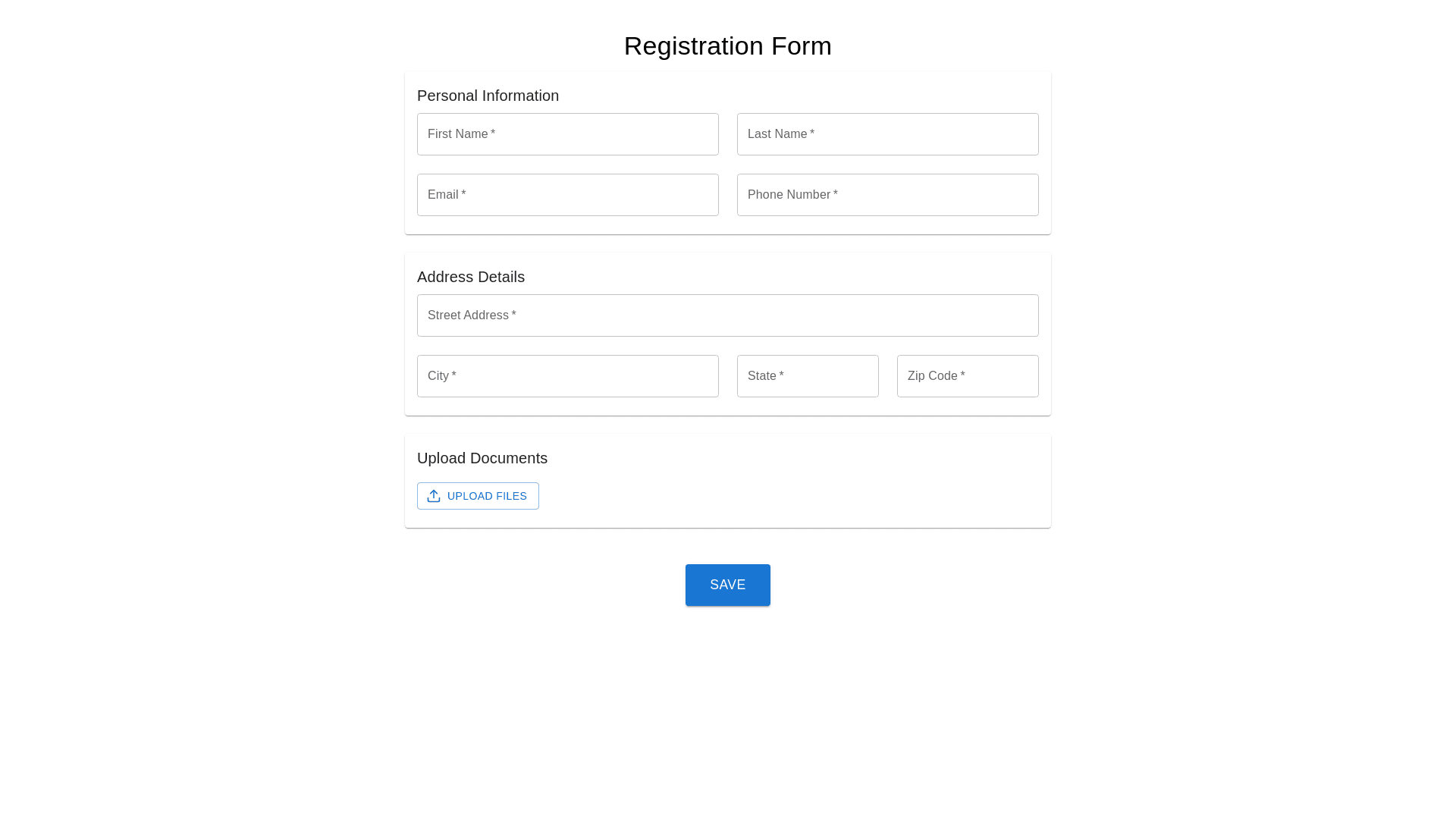This screenshot has width=1456, height=819.
Task: Click the asterisk beside First Name
Action: tap(493, 133)
